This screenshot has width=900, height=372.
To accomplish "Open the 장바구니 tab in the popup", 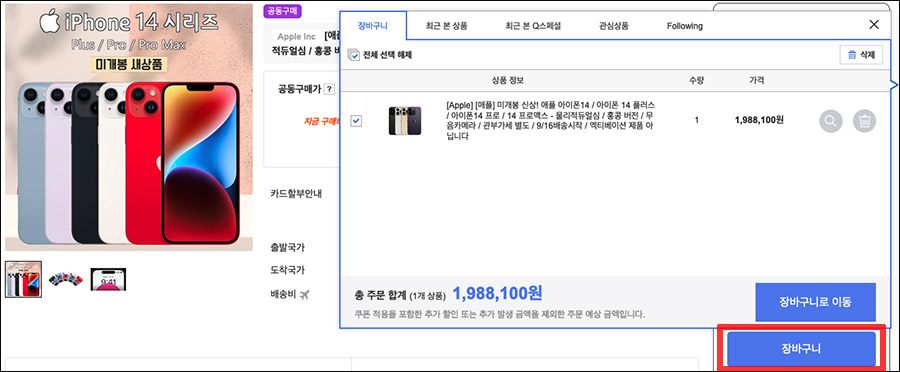I will [373, 26].
